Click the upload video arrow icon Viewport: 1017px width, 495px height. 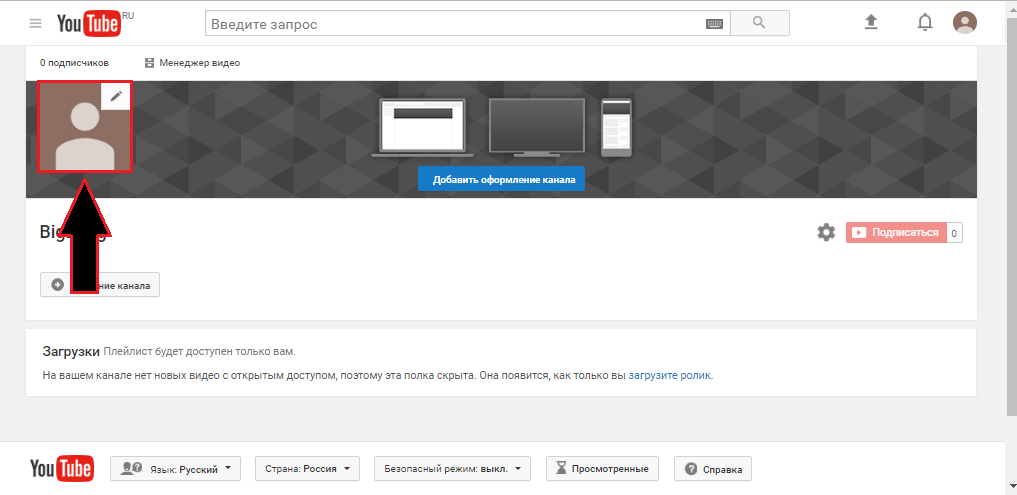click(x=870, y=22)
